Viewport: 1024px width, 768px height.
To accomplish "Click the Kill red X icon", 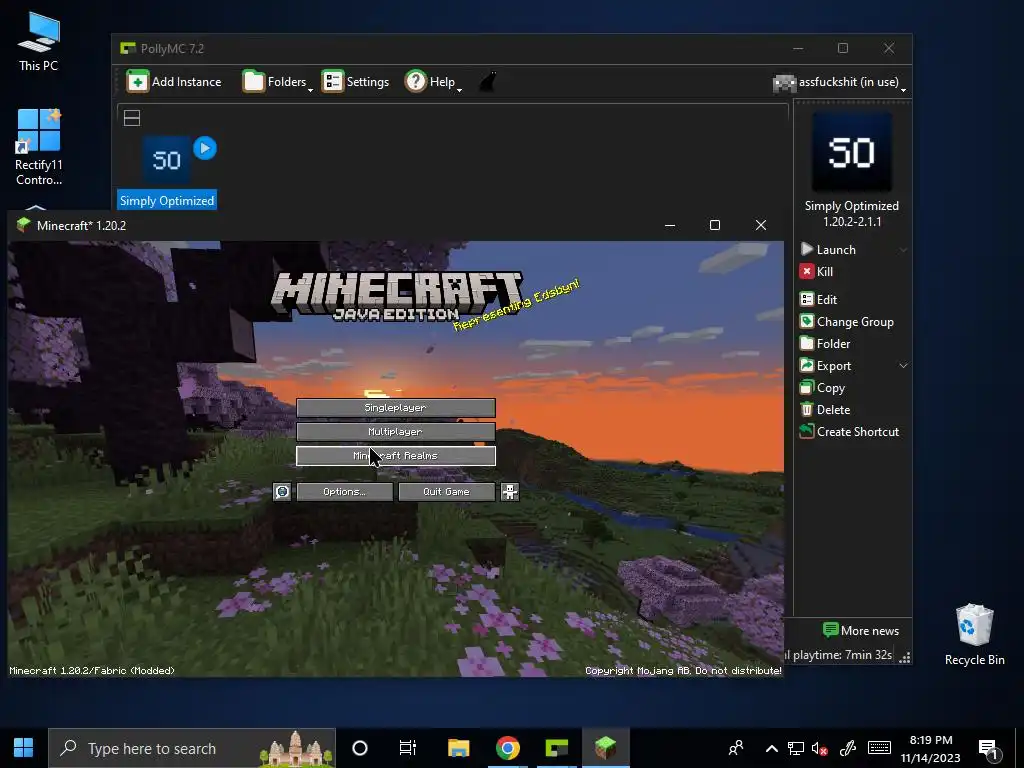I will [807, 272].
